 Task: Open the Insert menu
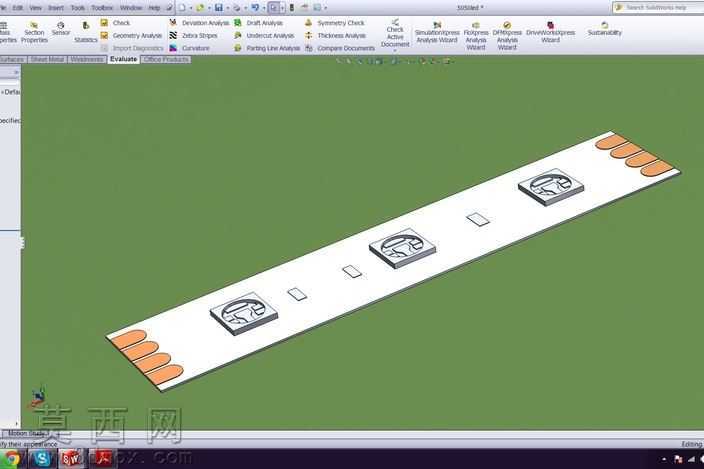click(56, 8)
